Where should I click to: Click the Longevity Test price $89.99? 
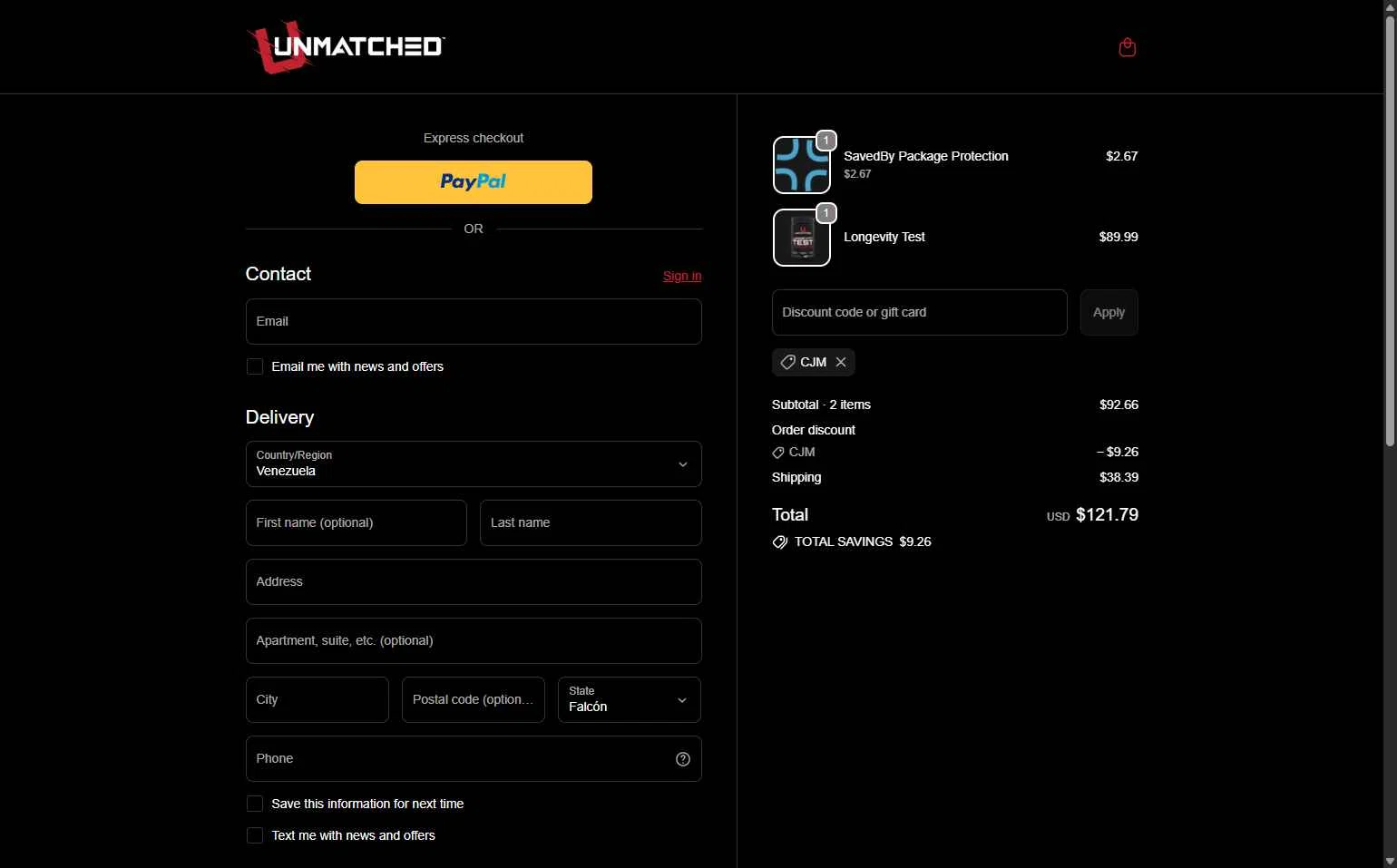pyautogui.click(x=1119, y=237)
